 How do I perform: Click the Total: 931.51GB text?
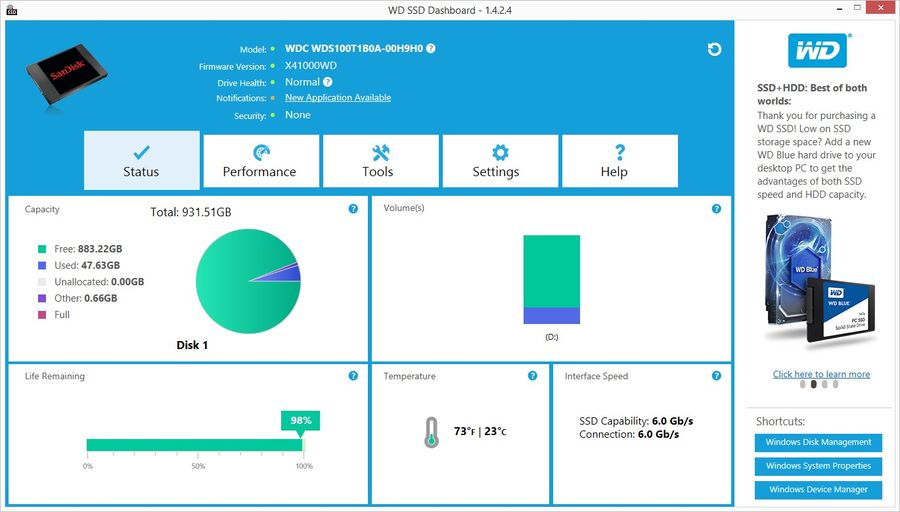[191, 212]
